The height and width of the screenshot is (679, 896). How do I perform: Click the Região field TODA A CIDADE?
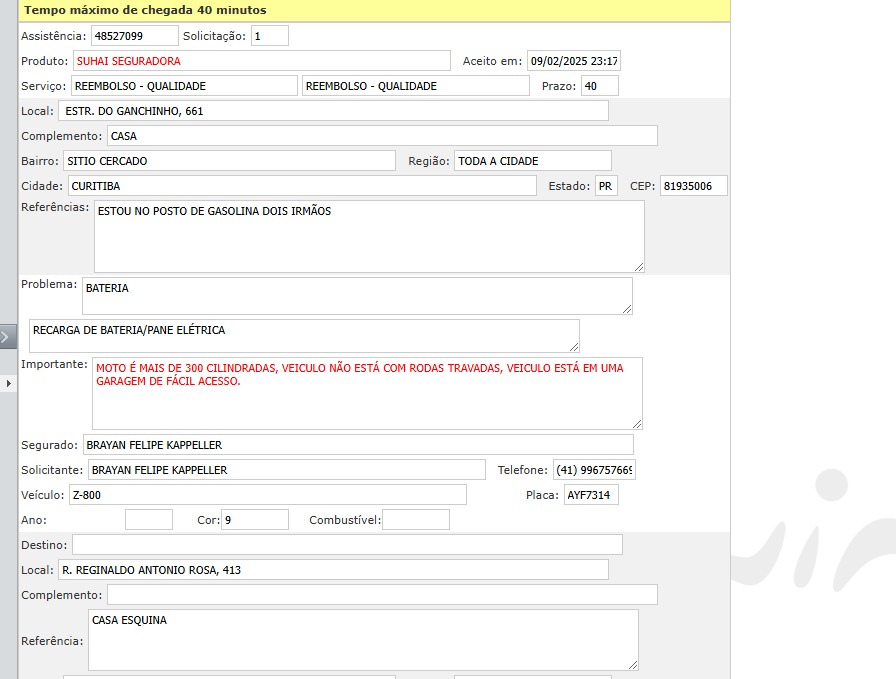click(x=532, y=161)
